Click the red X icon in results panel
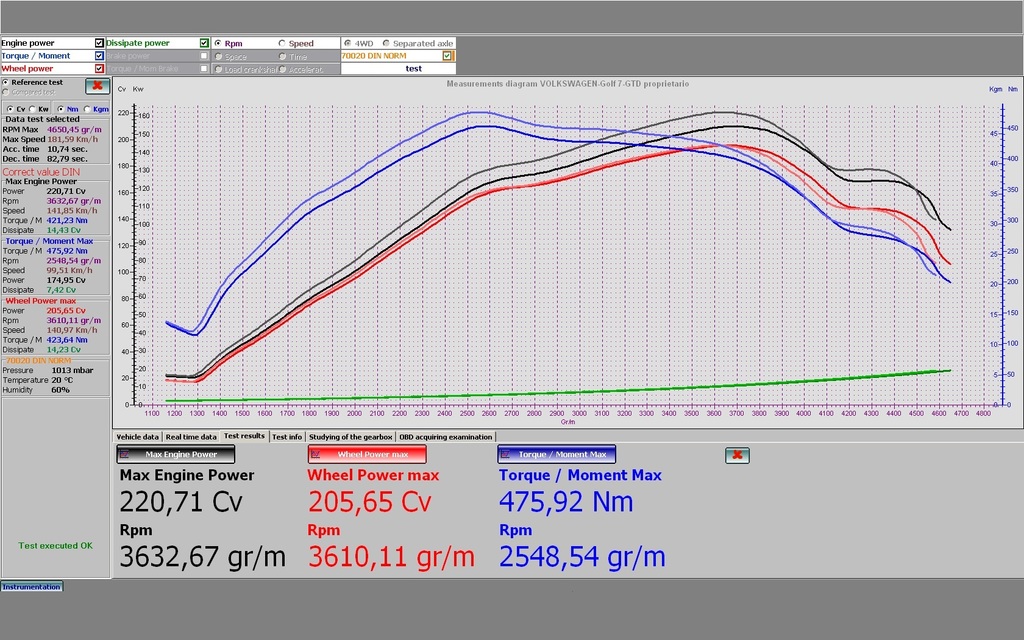1024x640 pixels. 737,455
